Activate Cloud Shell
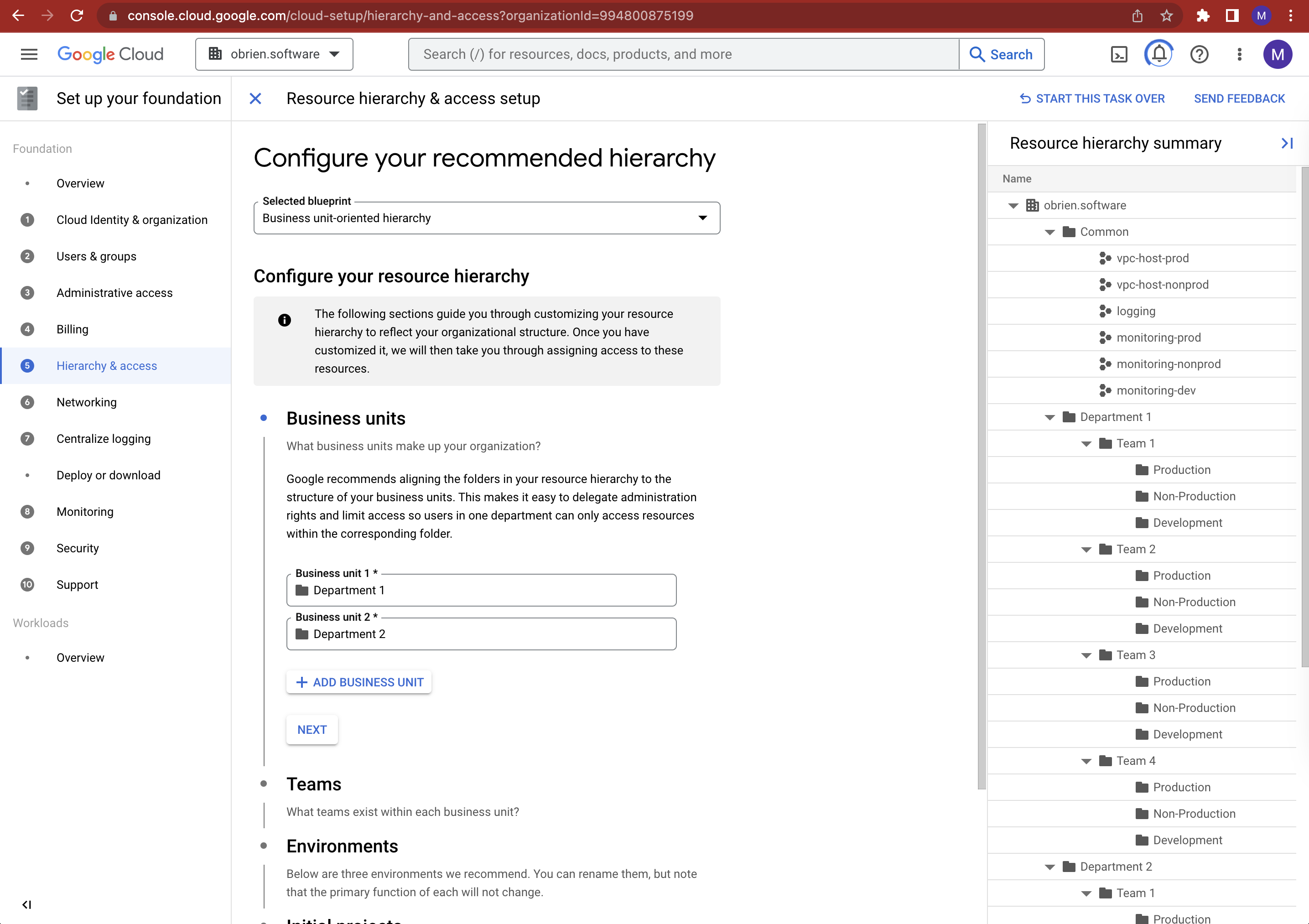Screen dimensions: 1309x924 1119,53
